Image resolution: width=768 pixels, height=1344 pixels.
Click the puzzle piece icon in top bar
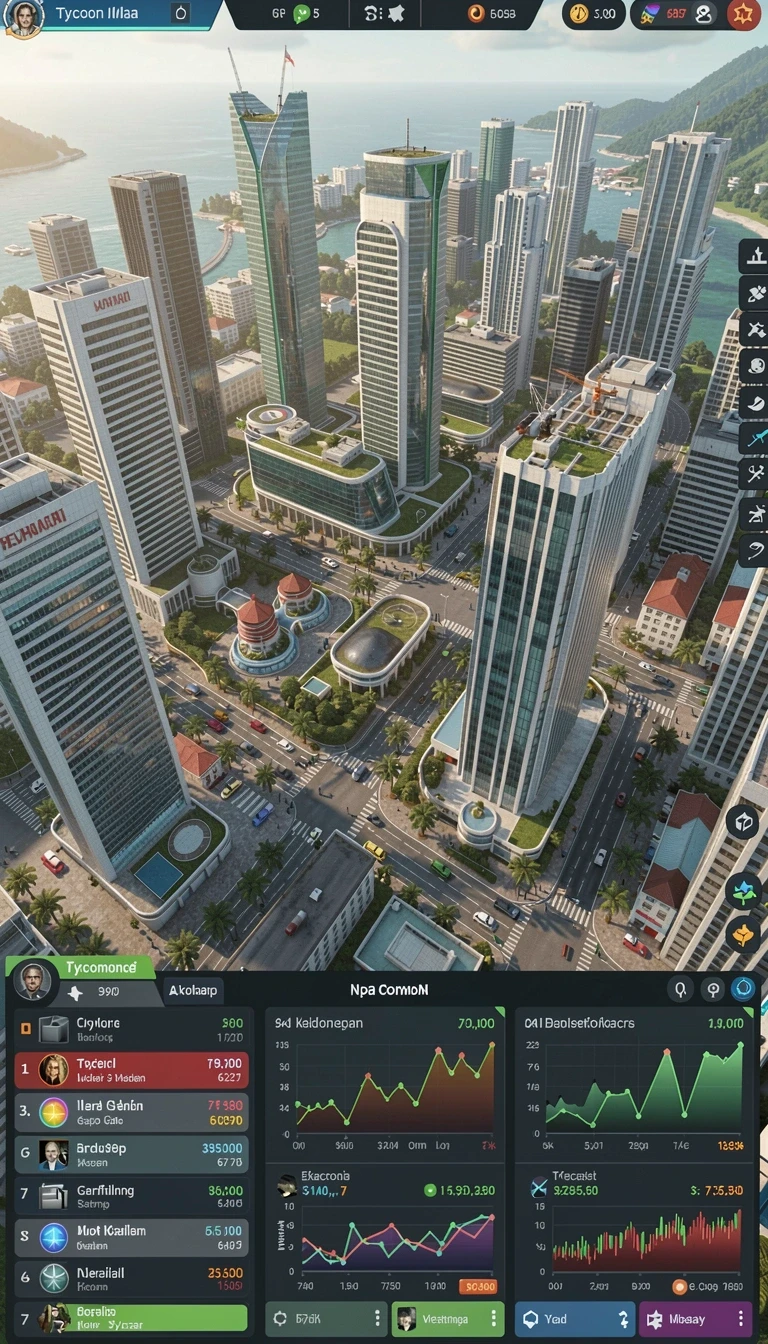[395, 14]
